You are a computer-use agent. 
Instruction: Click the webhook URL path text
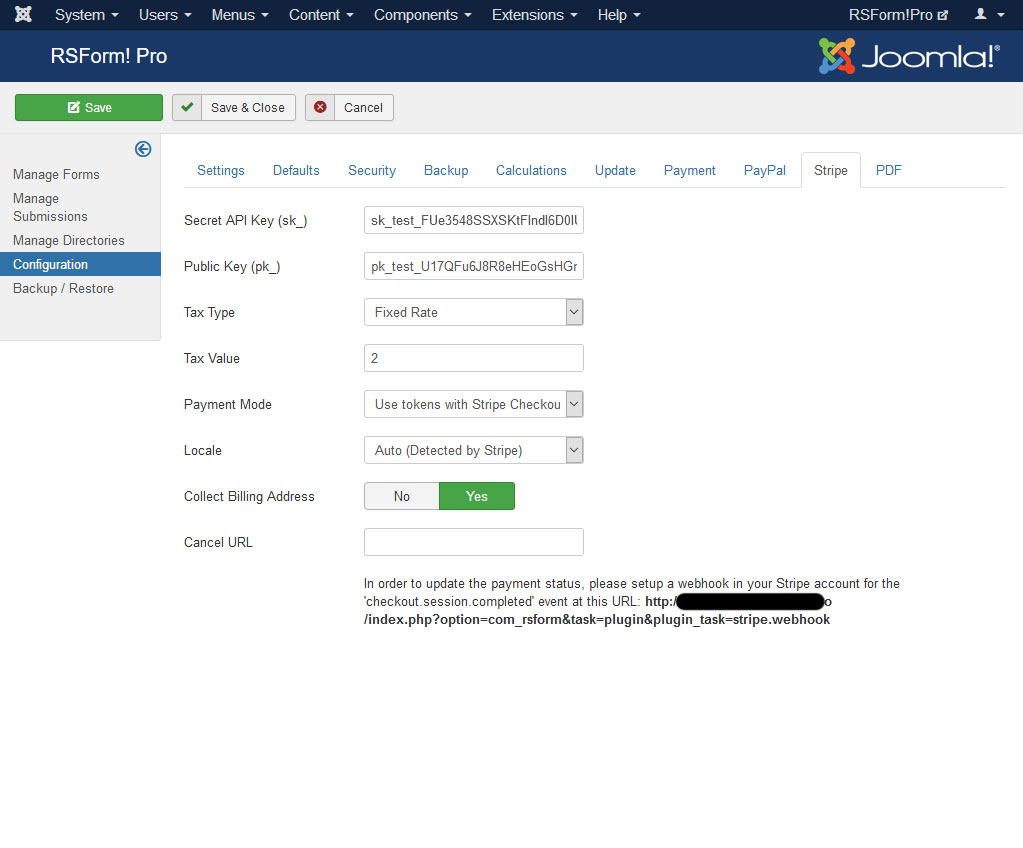[x=597, y=620]
